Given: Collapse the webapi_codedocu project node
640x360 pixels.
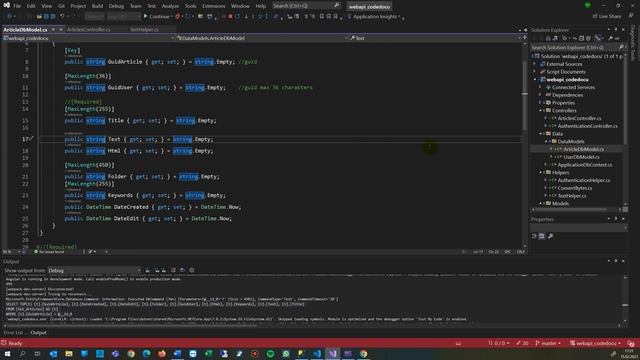Looking at the screenshot, I should click(535, 80).
